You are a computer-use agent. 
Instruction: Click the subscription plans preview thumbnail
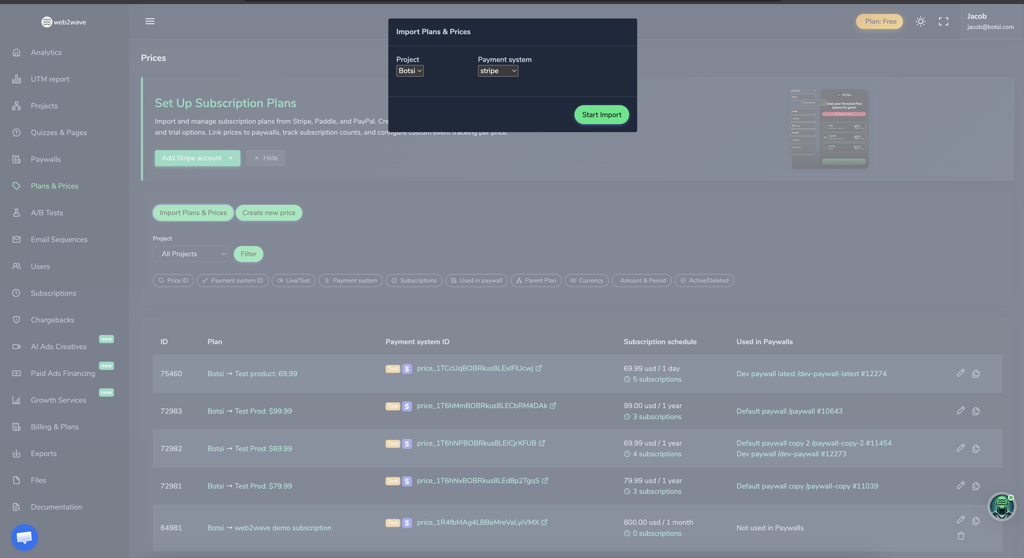point(829,129)
